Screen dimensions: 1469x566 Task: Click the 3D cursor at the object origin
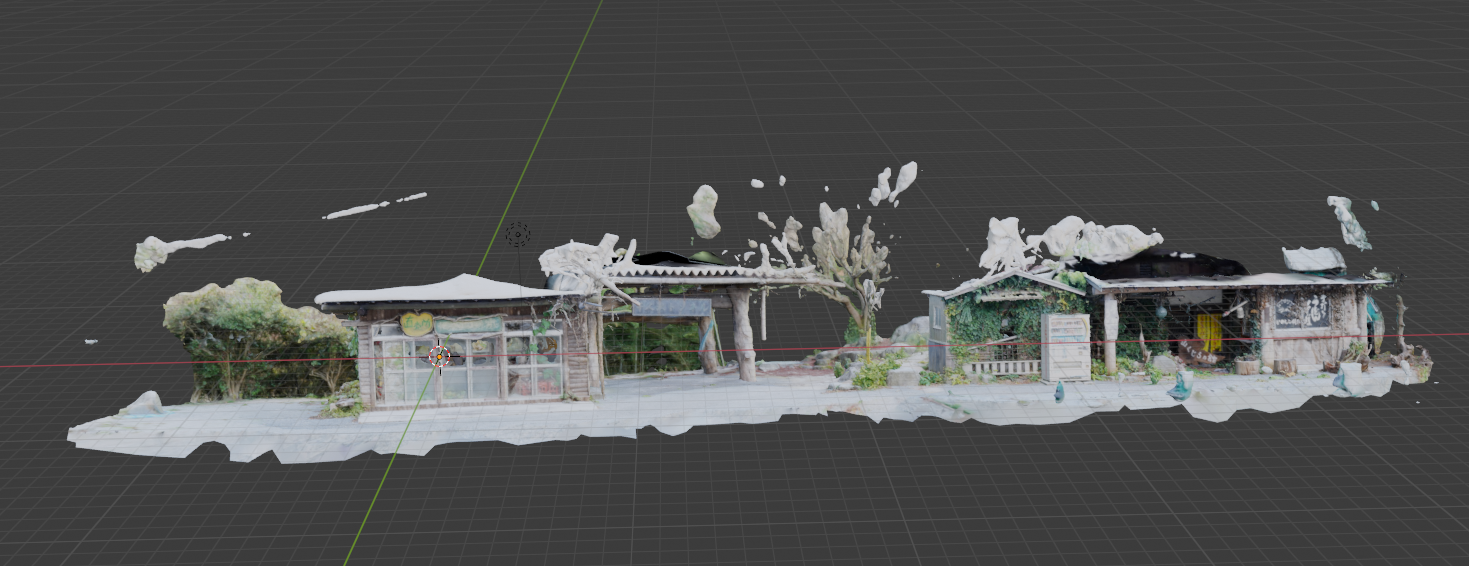[x=439, y=356]
